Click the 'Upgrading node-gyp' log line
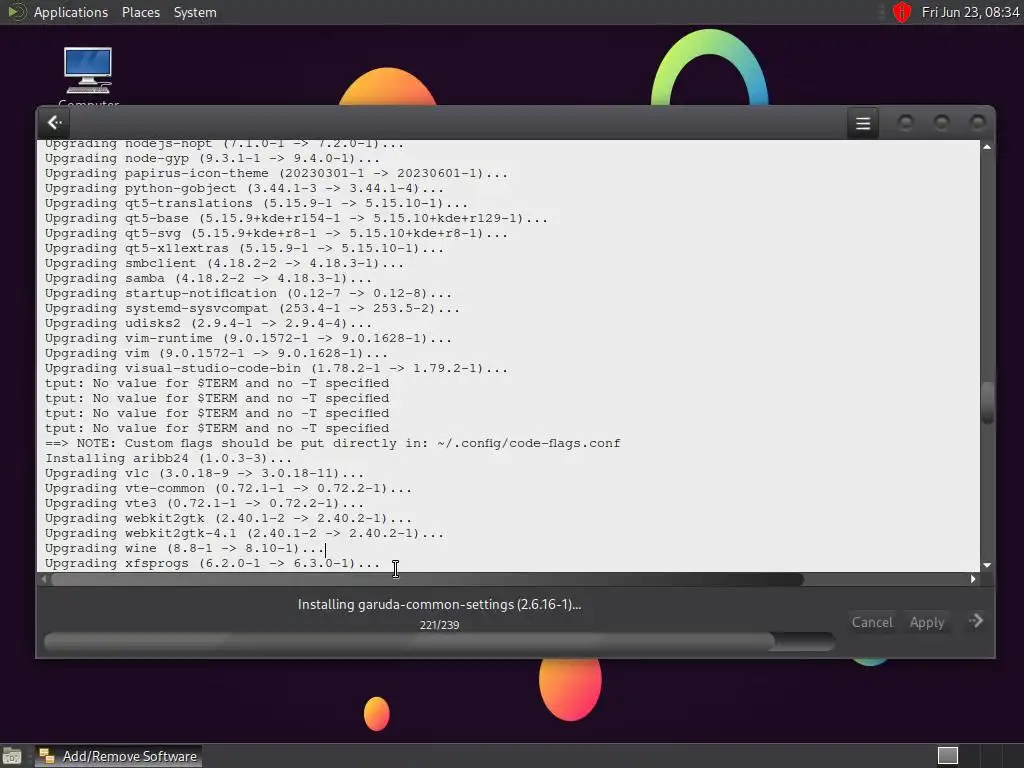The image size is (1024, 768). coord(212,158)
